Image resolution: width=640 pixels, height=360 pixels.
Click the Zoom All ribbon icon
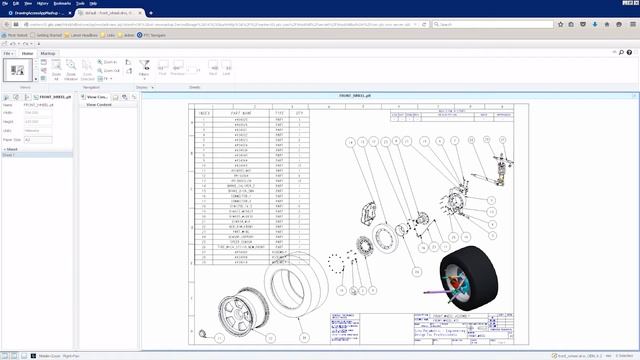56,65
